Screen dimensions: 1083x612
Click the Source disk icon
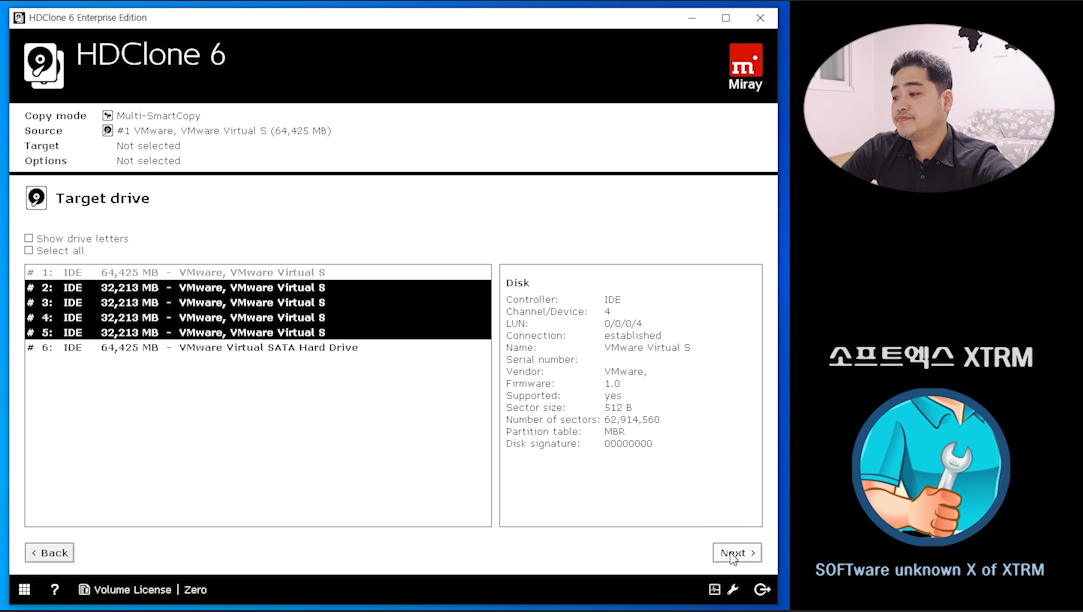pyautogui.click(x=107, y=131)
